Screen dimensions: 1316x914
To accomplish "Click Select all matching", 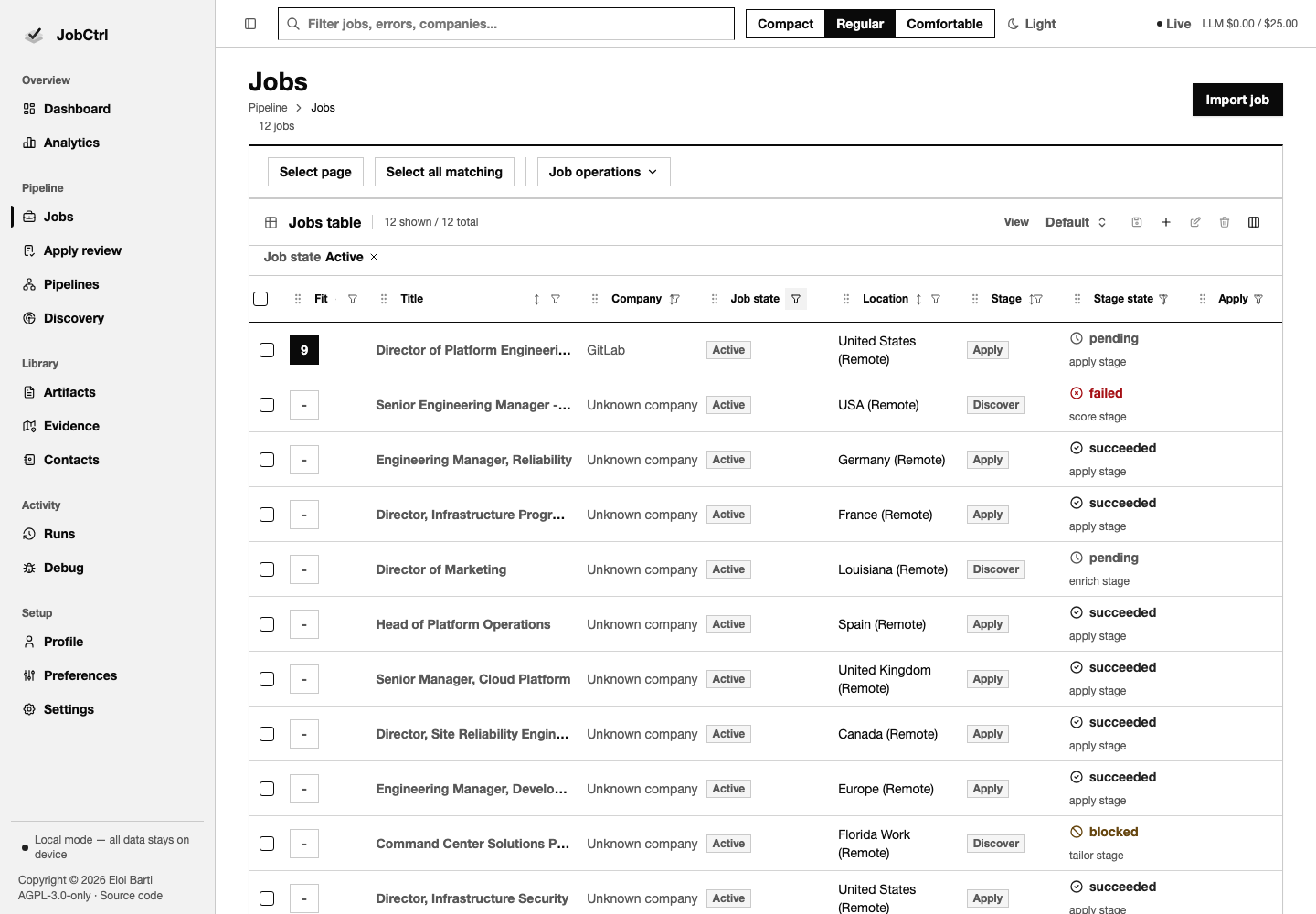I will point(444,172).
